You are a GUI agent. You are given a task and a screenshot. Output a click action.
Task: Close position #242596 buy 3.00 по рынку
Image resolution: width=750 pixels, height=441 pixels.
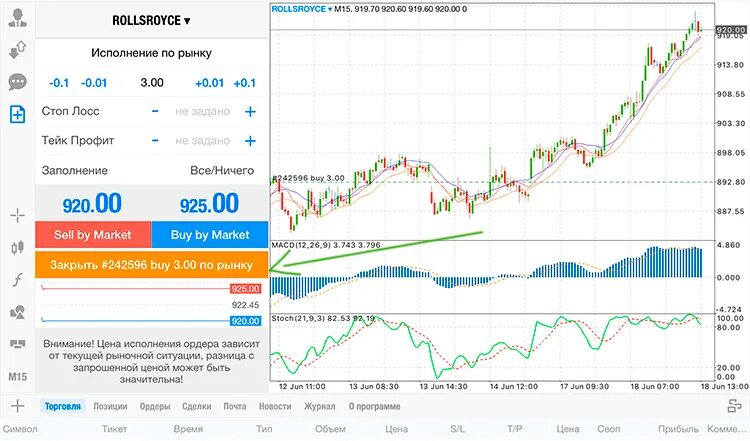point(152,265)
